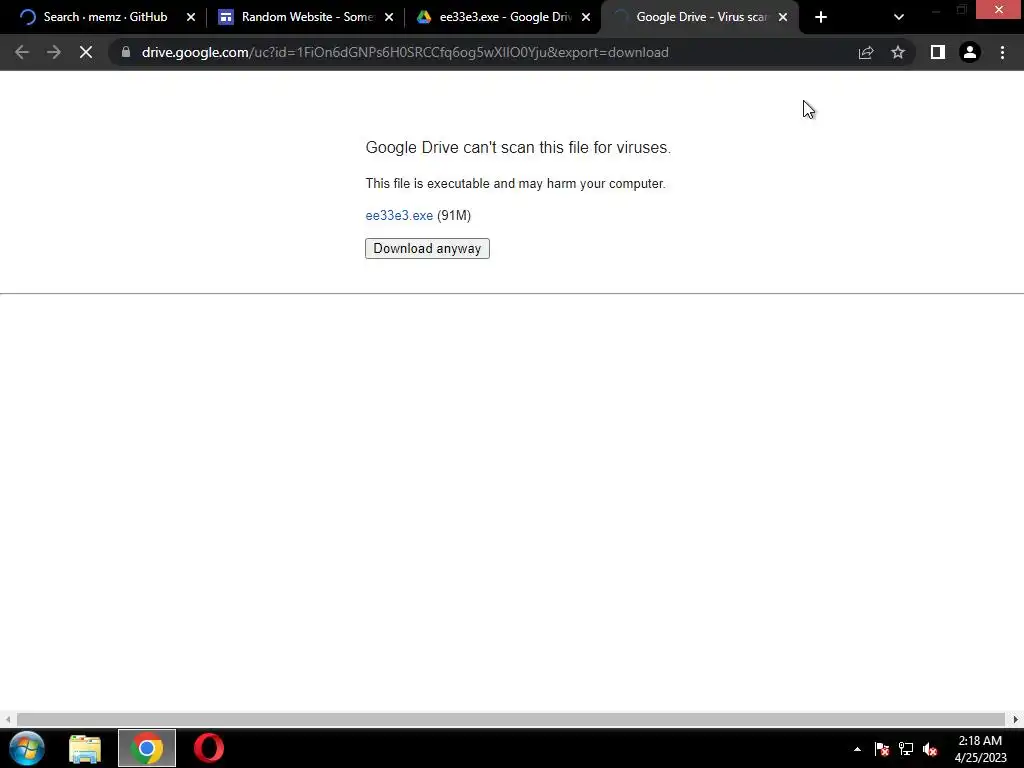This screenshot has height=768, width=1024.
Task: Open Windows Explorer from taskbar
Action: 85,748
